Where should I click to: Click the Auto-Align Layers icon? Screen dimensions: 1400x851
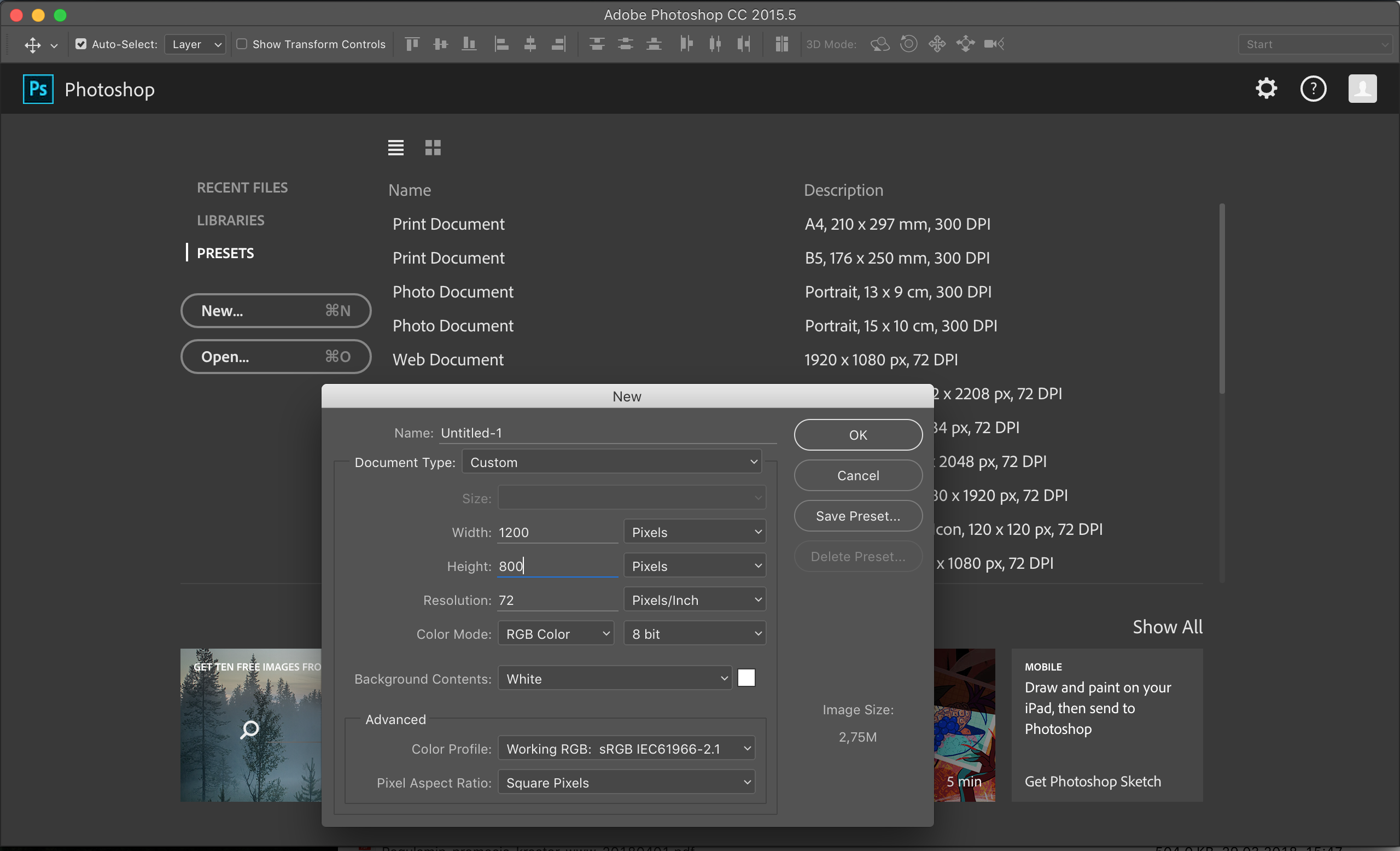pyautogui.click(x=781, y=44)
